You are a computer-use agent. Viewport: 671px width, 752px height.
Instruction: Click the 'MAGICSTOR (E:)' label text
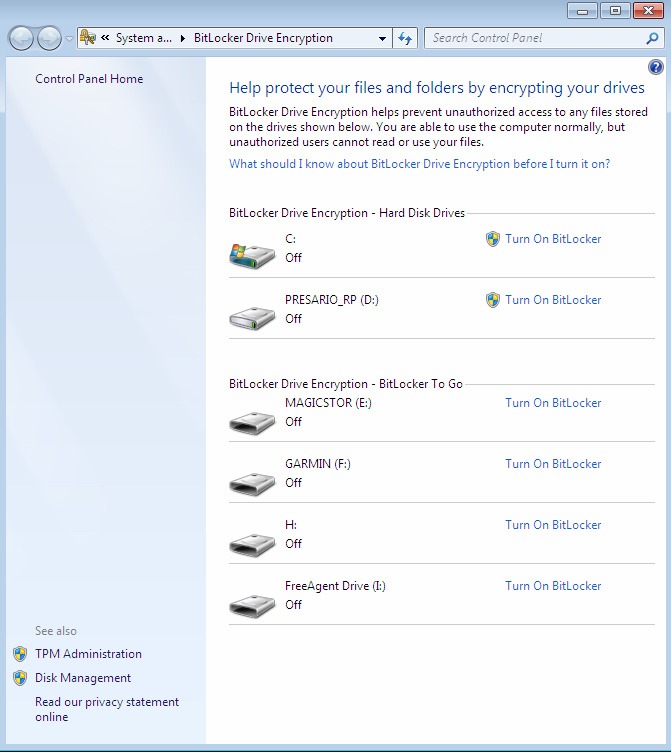329,403
